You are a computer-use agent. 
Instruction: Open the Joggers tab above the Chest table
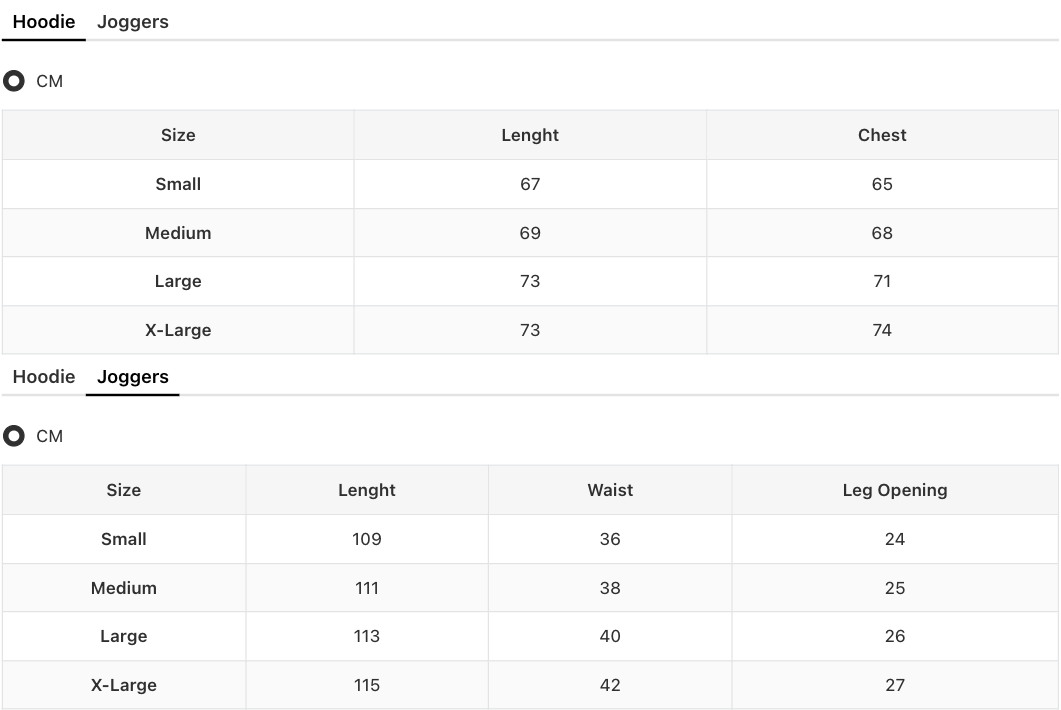click(x=133, y=22)
